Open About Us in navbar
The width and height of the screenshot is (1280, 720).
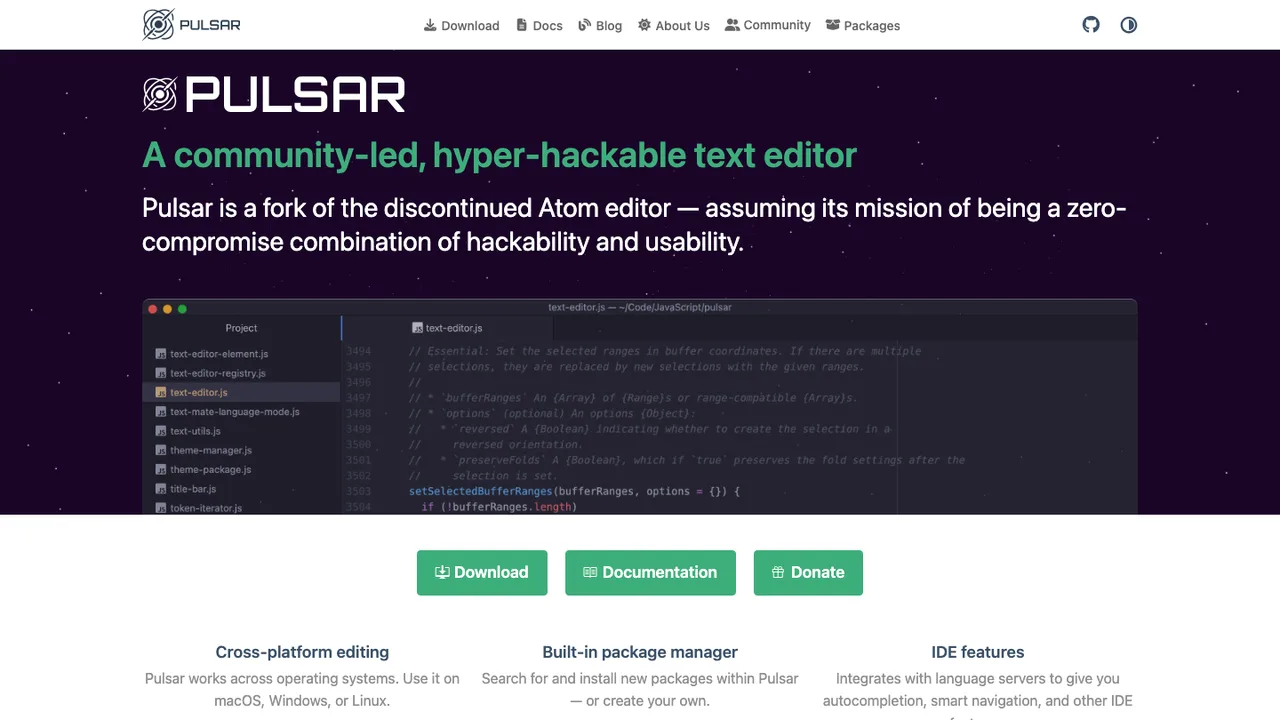point(674,25)
